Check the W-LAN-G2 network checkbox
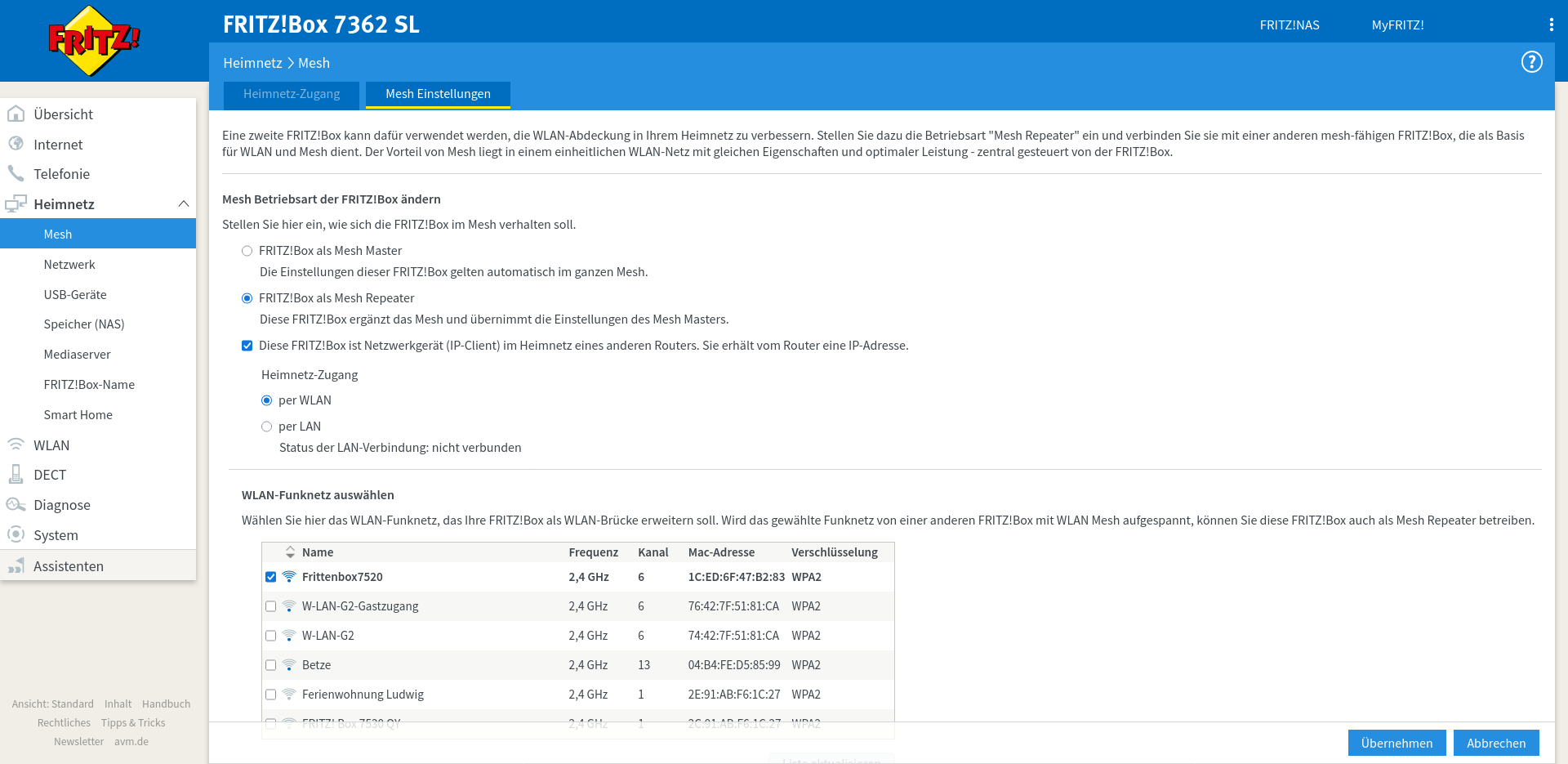 tap(270, 636)
